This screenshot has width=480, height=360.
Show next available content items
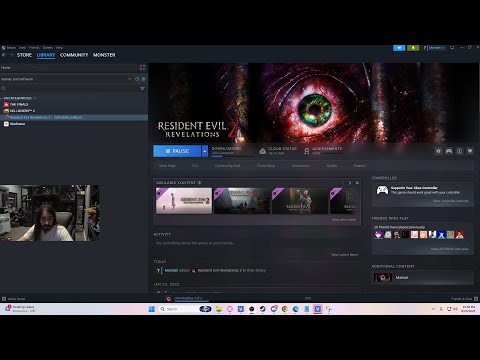point(350,183)
